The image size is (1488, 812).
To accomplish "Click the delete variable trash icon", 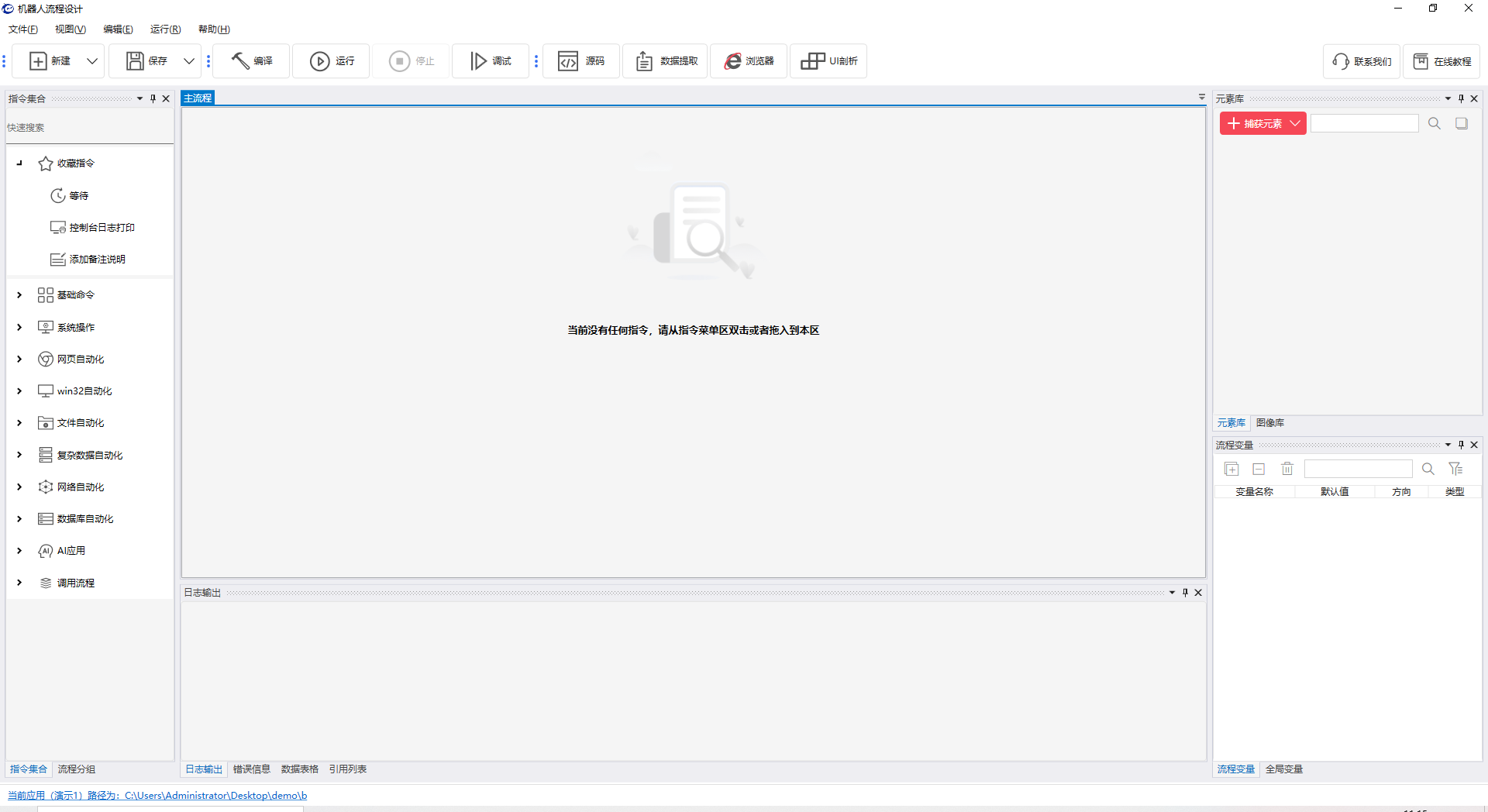I will point(1287,469).
